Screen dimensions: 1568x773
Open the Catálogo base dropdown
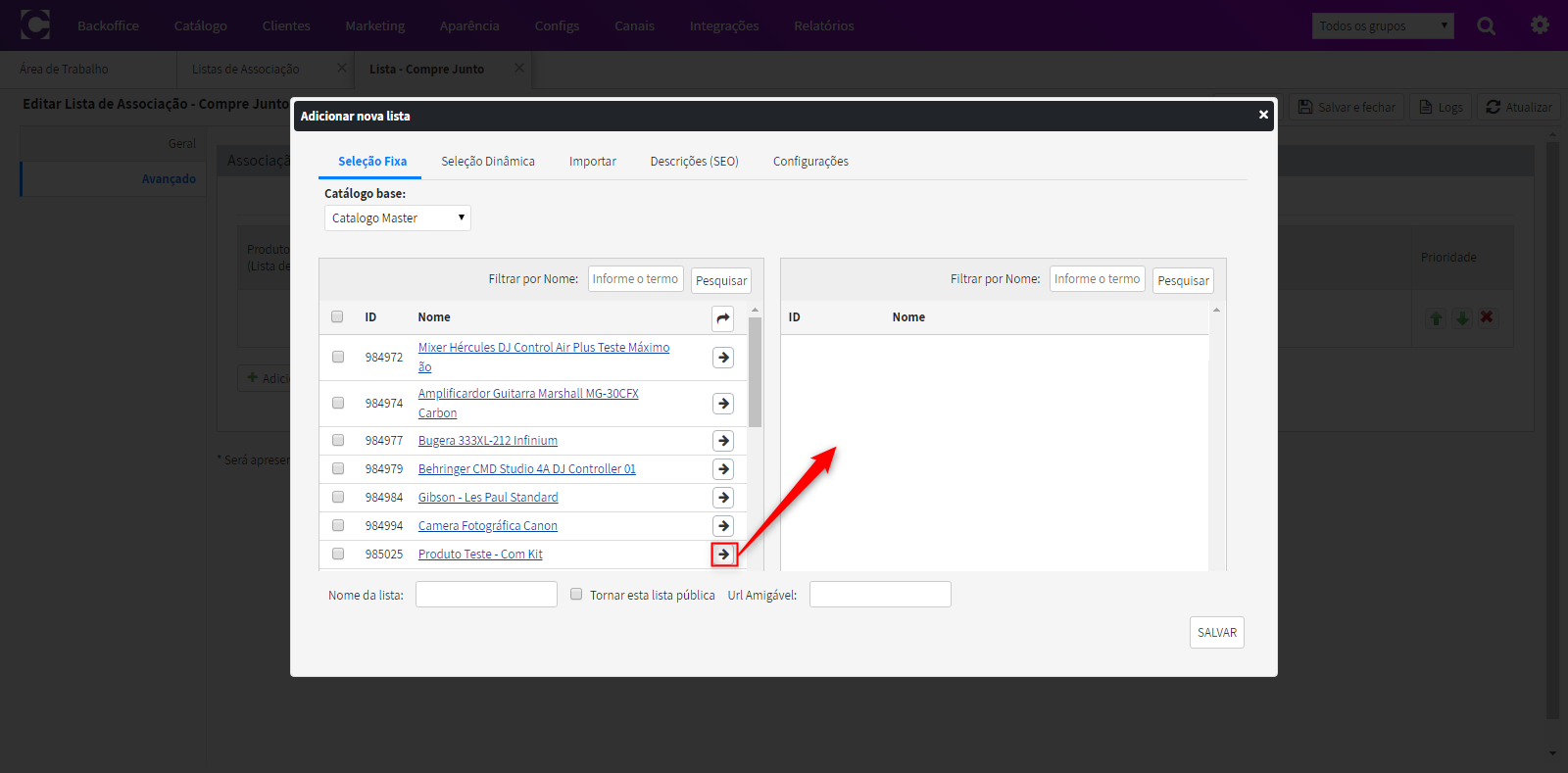[398, 217]
